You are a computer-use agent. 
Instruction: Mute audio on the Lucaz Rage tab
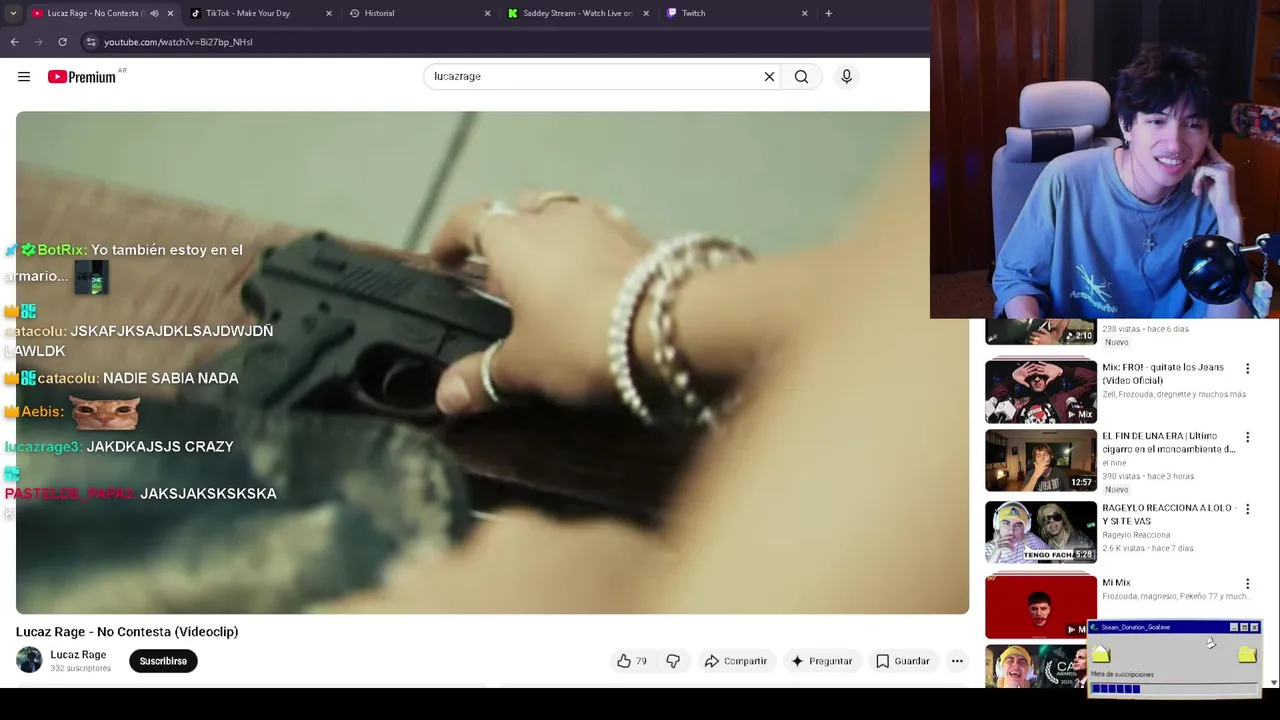pos(154,13)
